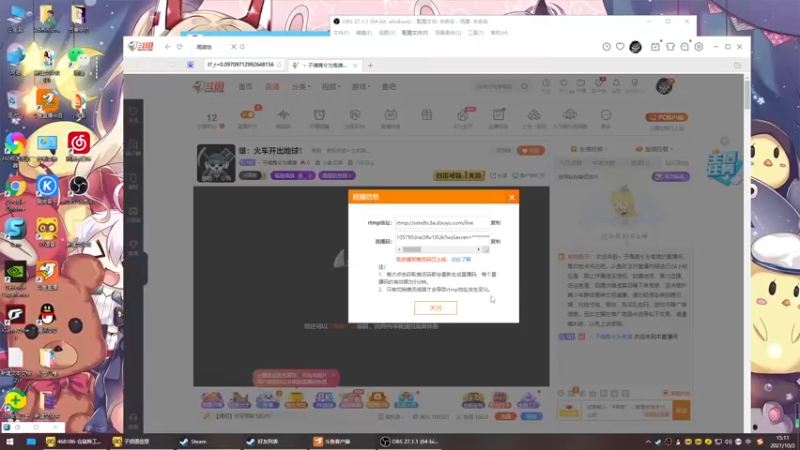Image resolution: width=800 pixels, height=450 pixels.
Task: Open the client settings gear icon
Action: click(699, 46)
